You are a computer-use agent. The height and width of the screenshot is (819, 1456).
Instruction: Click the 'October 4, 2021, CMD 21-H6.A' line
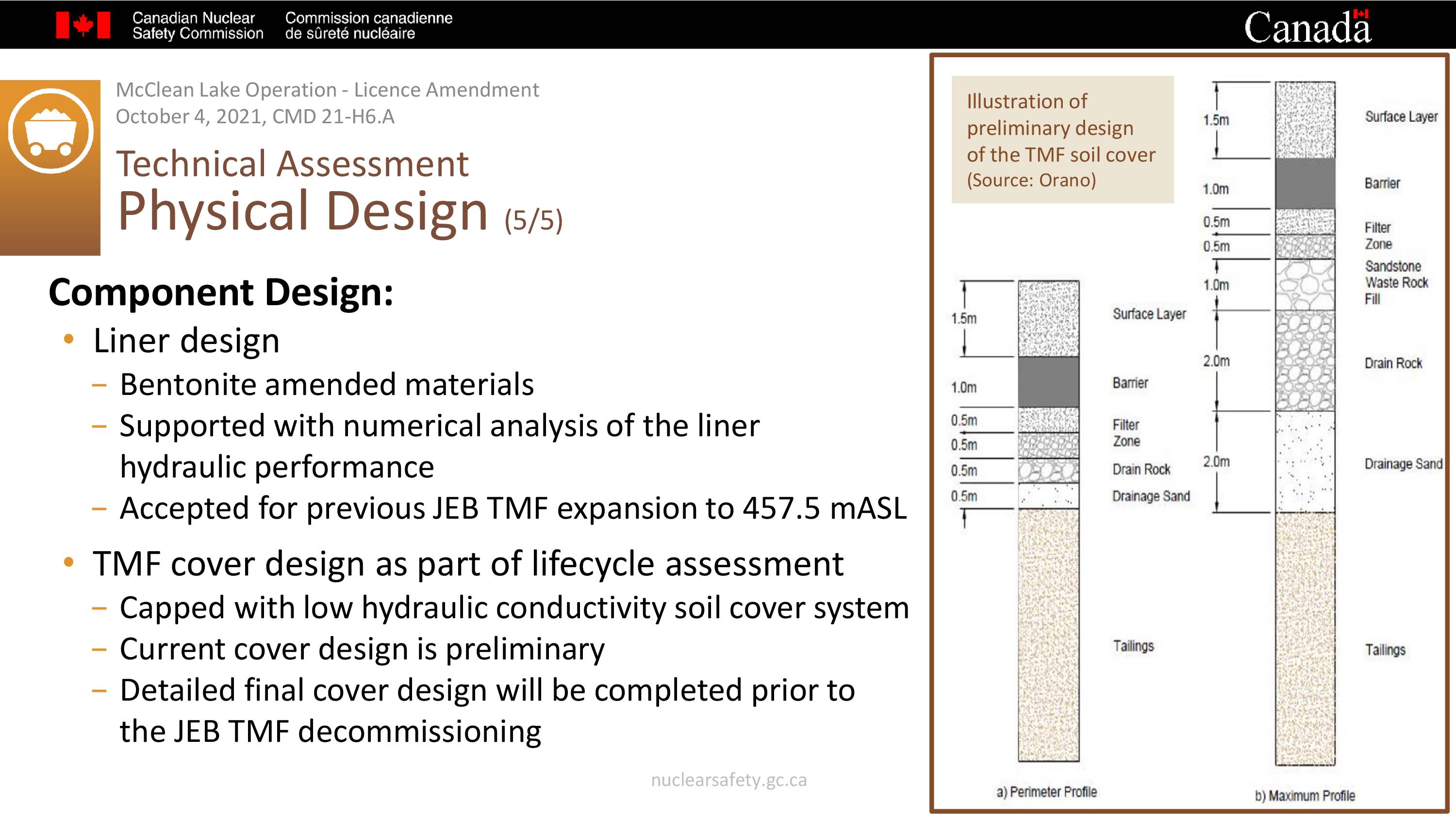tap(255, 116)
